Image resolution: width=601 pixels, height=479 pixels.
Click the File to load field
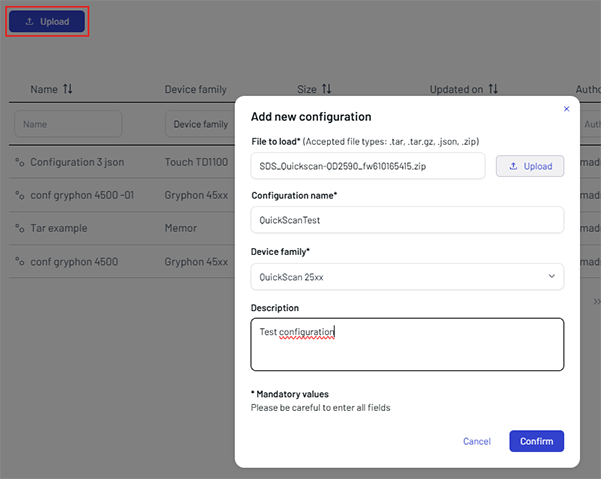pyautogui.click(x=368, y=166)
